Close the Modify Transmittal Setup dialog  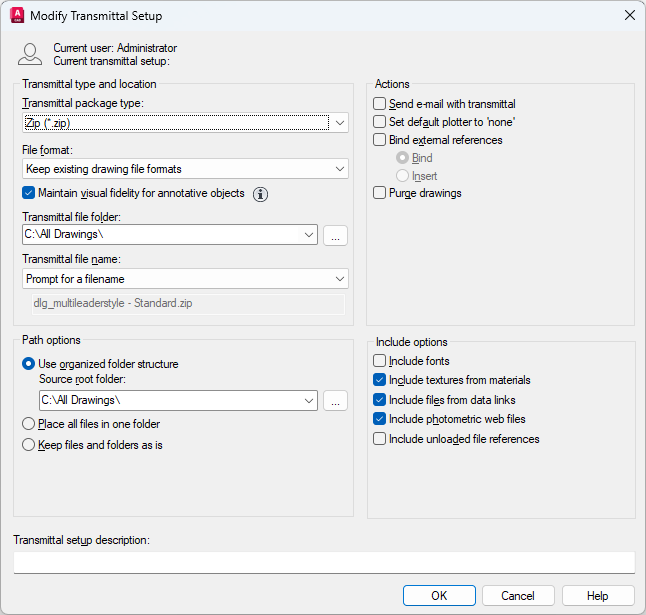point(629,16)
